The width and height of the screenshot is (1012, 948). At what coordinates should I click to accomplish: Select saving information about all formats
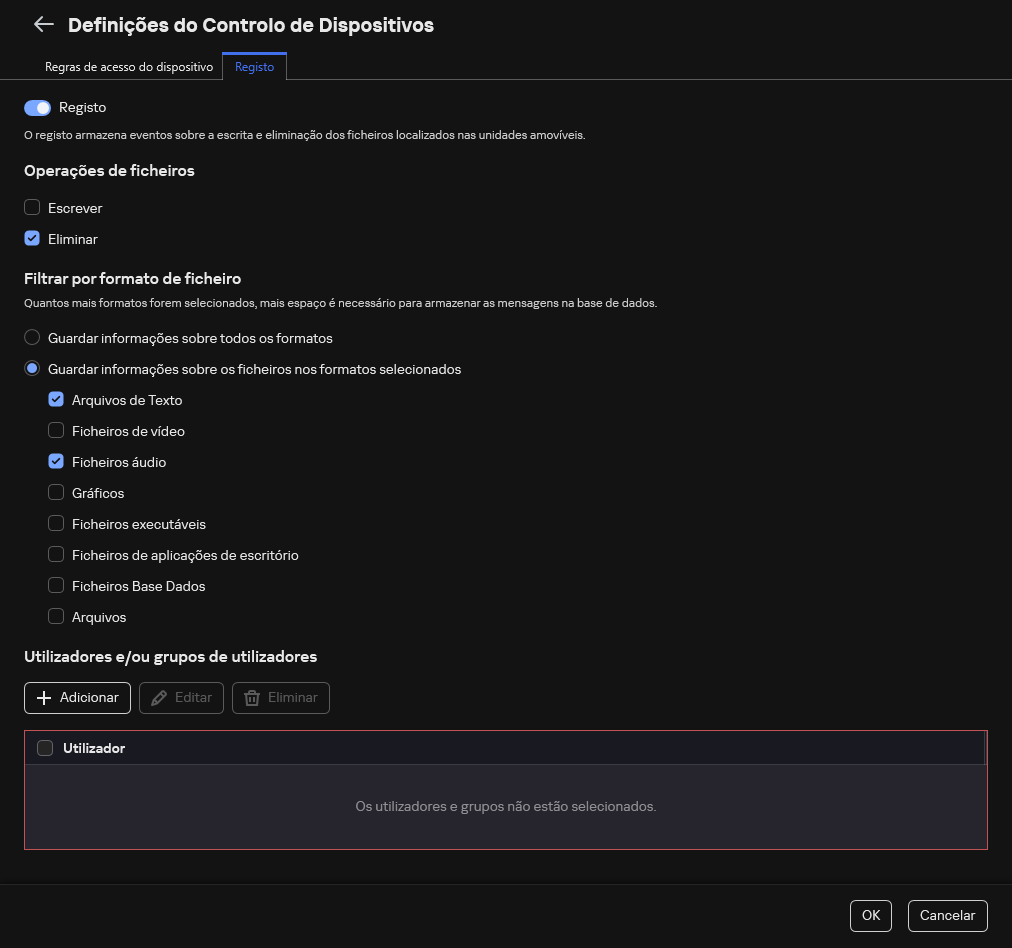pos(32,337)
